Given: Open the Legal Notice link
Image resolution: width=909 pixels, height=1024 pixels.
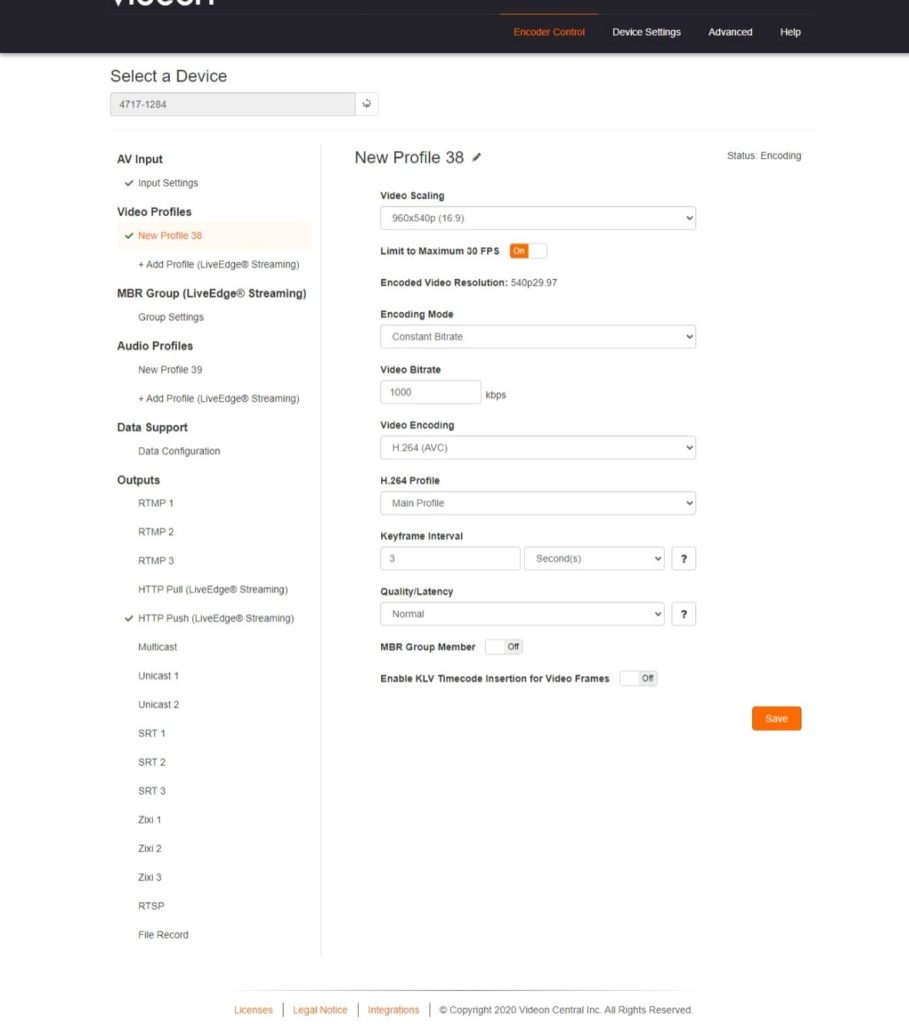Looking at the screenshot, I should (x=320, y=1009).
